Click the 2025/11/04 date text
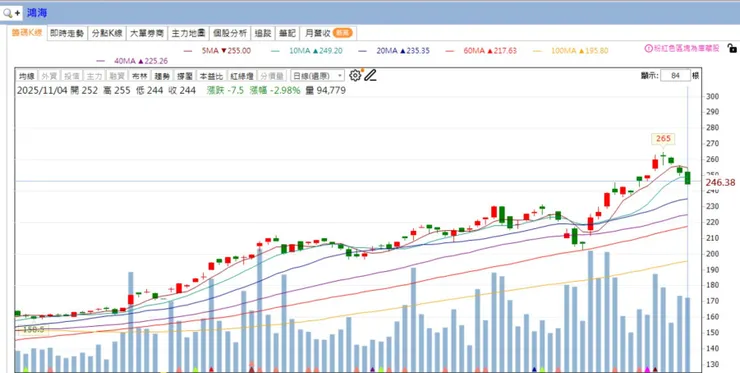 pos(42,90)
